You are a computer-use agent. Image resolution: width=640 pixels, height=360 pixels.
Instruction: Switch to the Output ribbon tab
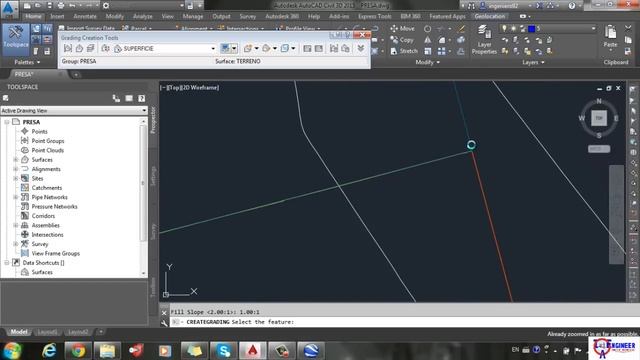coord(221,16)
